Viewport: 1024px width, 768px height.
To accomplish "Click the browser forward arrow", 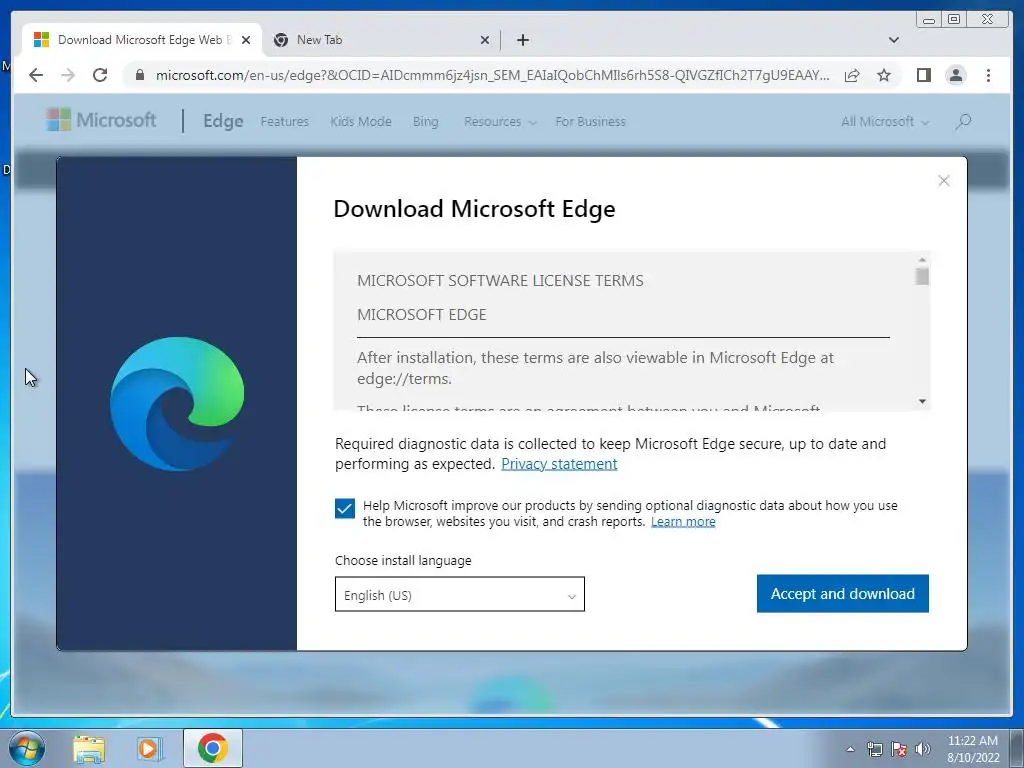I will point(68,75).
